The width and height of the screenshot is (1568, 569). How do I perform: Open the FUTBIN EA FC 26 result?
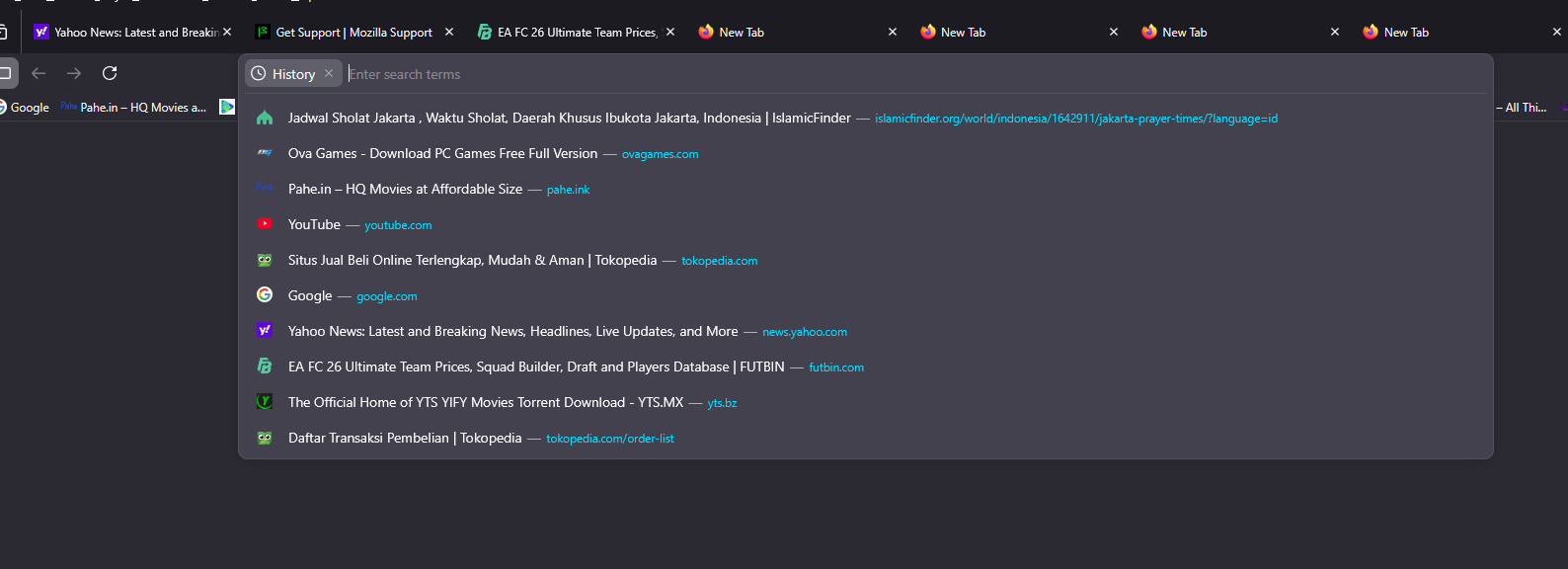point(866,367)
